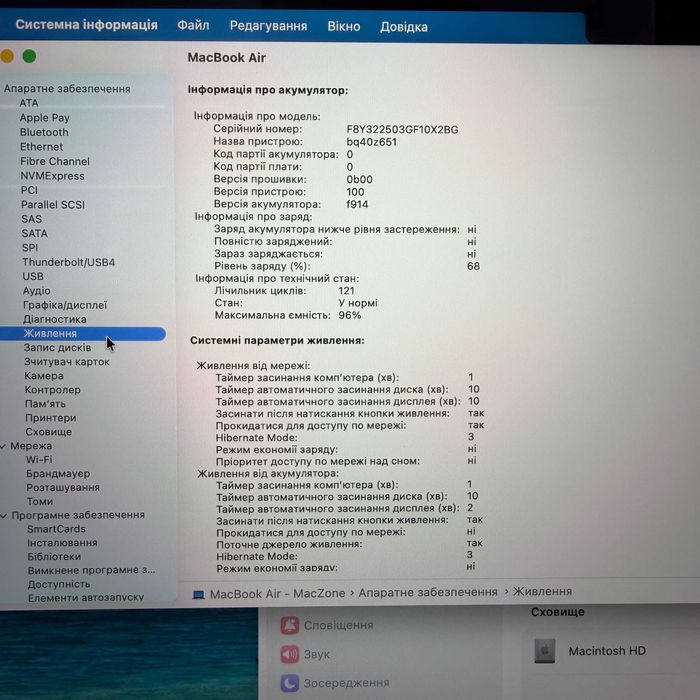Select SAS in the sidebar
This screenshot has height=700, width=700.
tap(31, 219)
